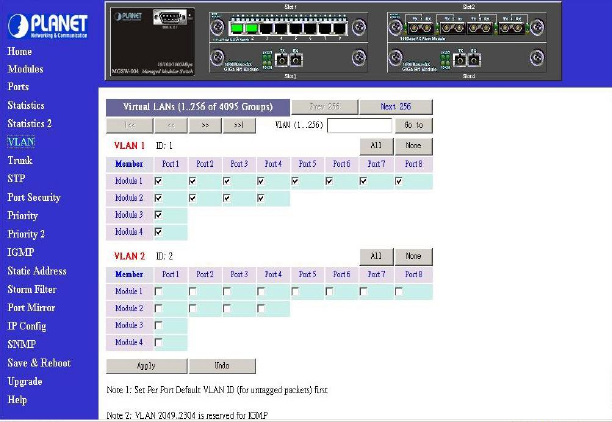Open Storm Filter settings
This screenshot has width=612, height=422.
pyautogui.click(x=32, y=289)
